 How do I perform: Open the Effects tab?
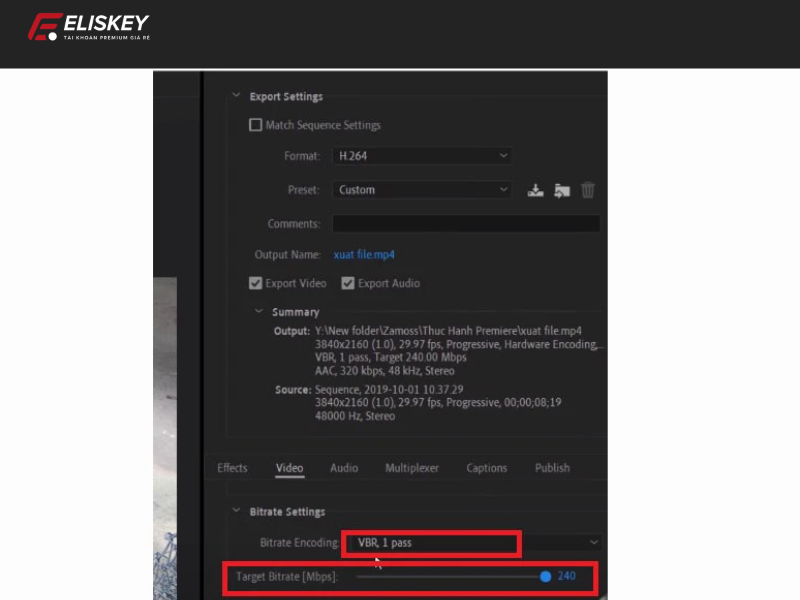pyautogui.click(x=232, y=467)
